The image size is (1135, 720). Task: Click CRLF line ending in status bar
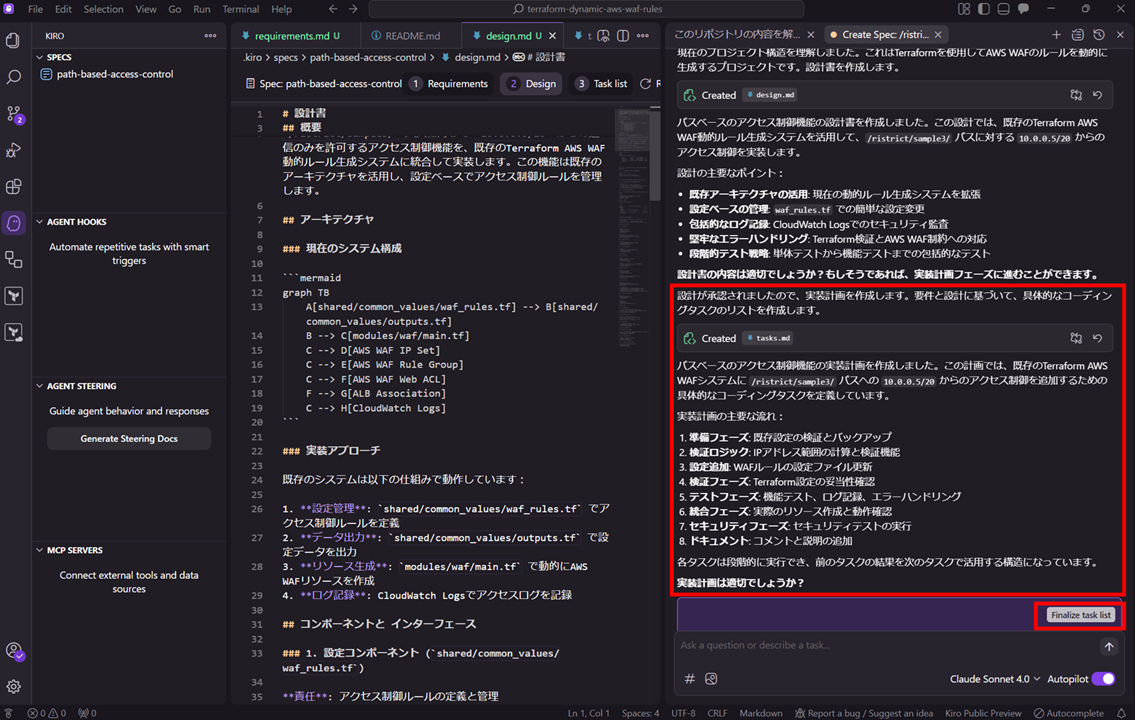[x=717, y=713]
